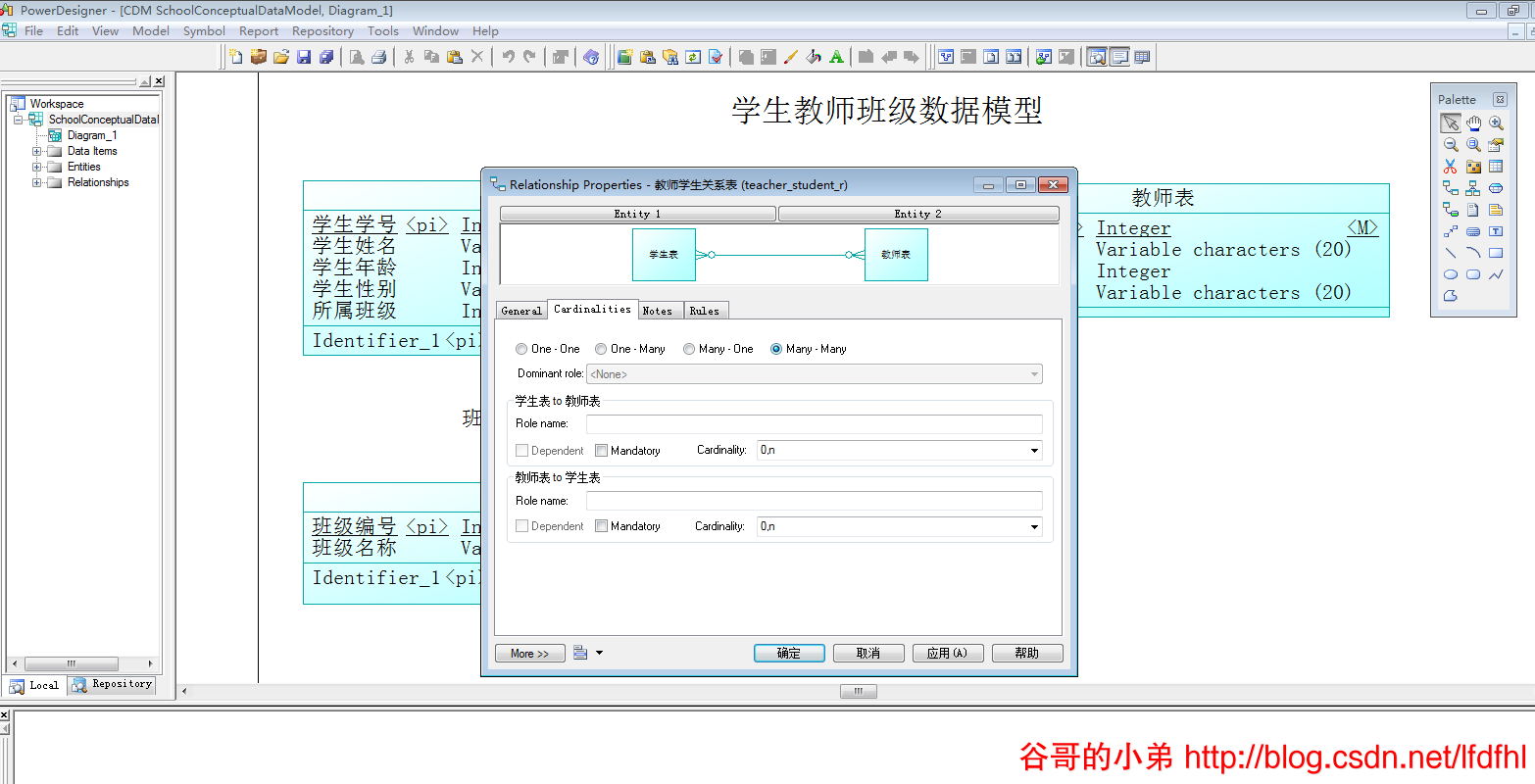Open dropdown arrow beside More button
The image size is (1535, 784).
pos(600,653)
